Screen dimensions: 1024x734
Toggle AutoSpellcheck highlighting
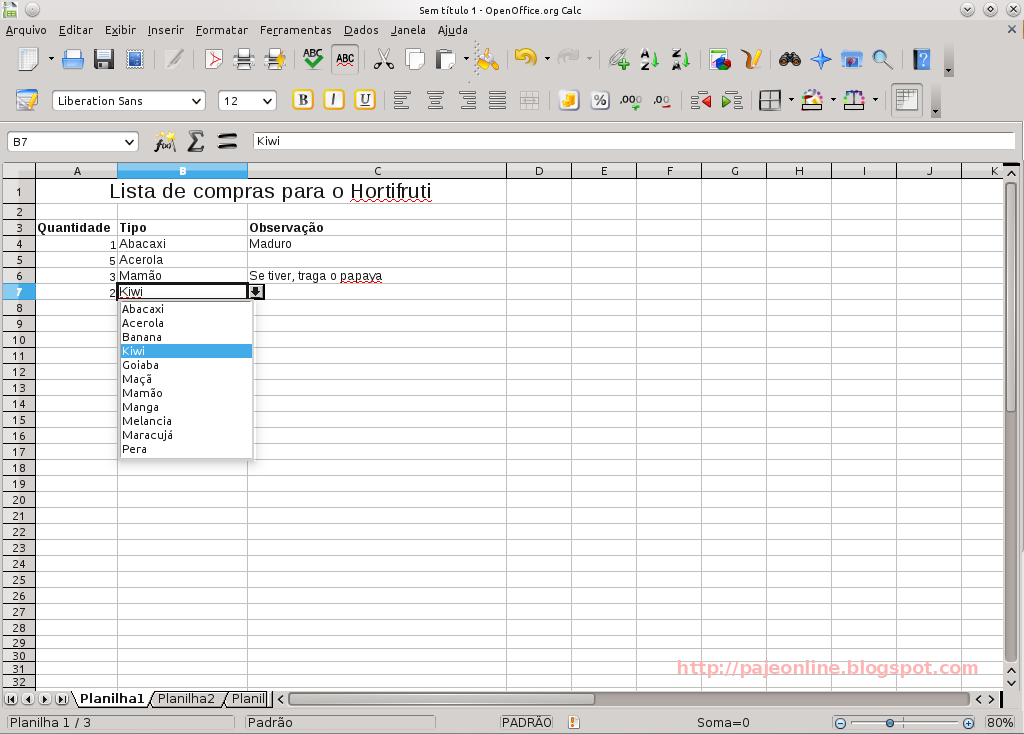coord(344,59)
